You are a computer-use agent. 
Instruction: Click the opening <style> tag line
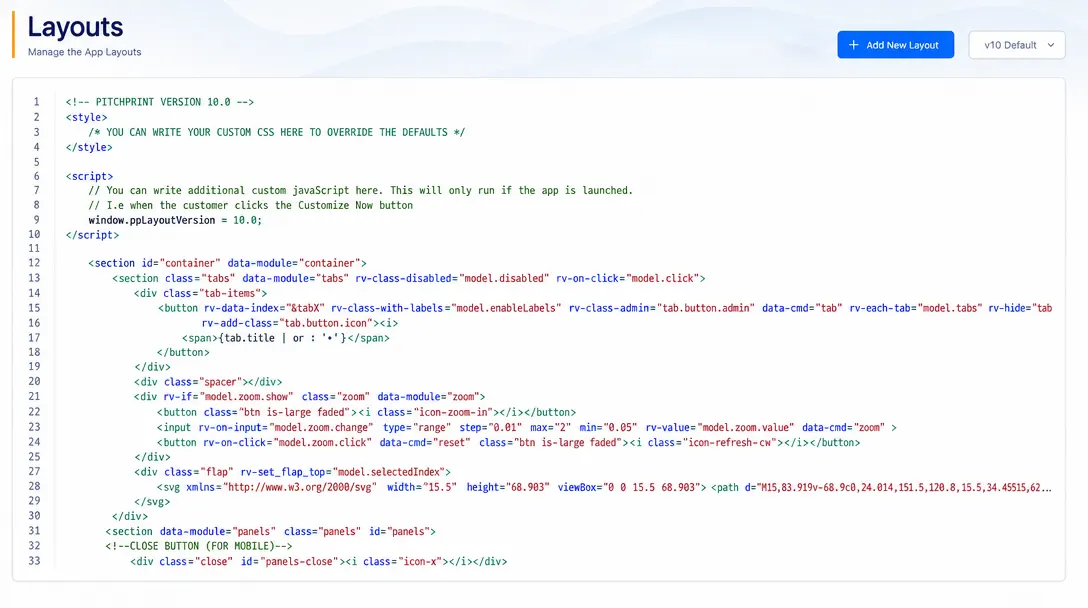87,117
